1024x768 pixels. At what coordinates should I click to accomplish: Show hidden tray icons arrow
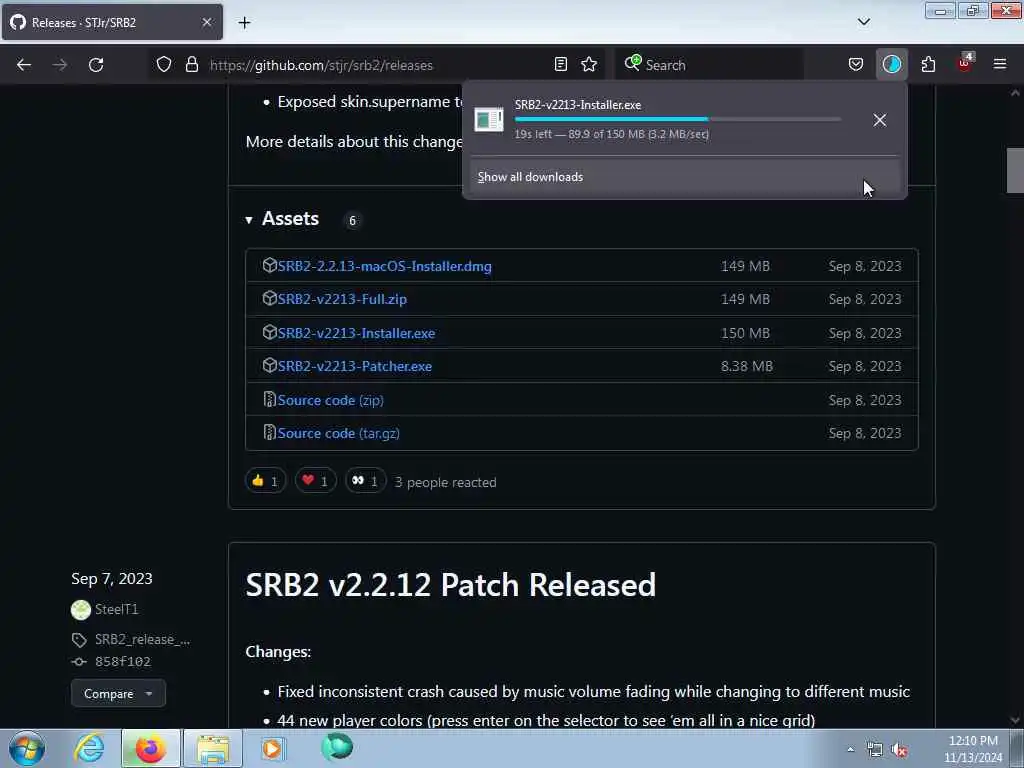click(850, 750)
